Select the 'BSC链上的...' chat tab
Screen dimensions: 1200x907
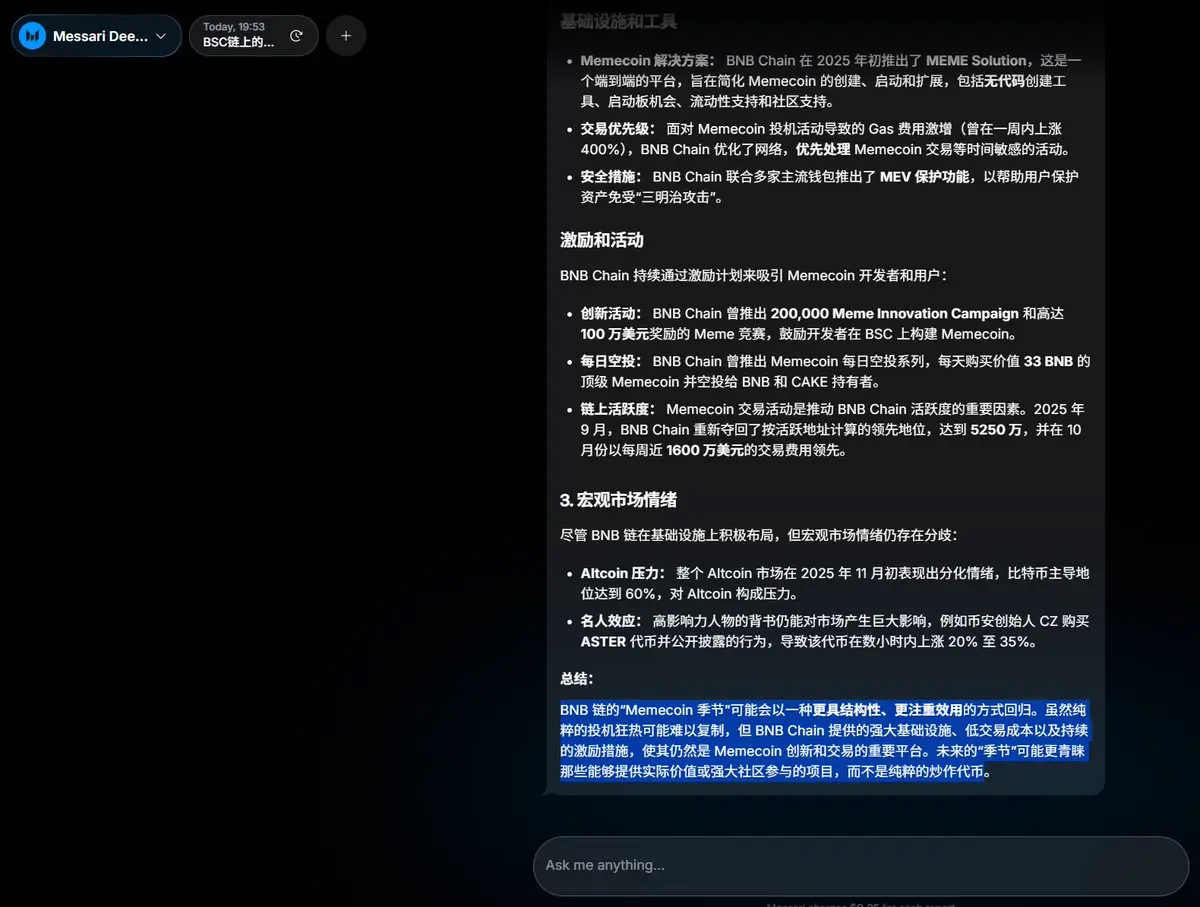[253, 36]
